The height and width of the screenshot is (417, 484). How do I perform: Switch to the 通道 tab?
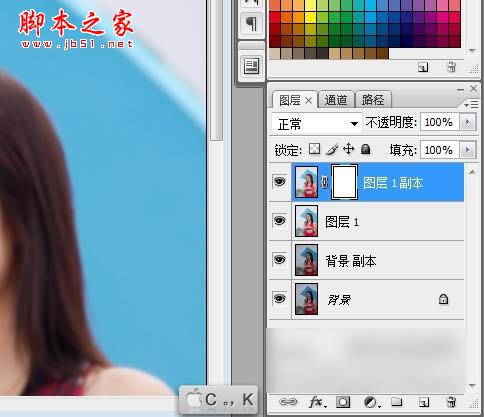pos(336,100)
